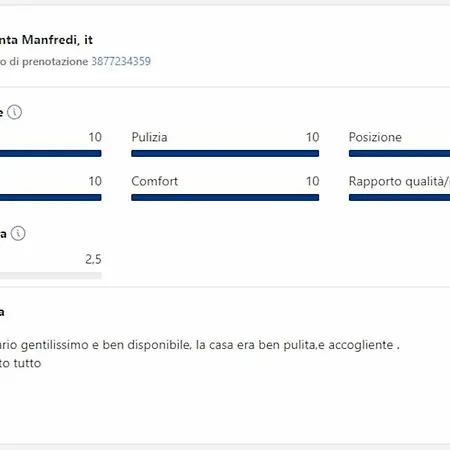This screenshot has height=450, width=450.
Task: Click the 2,5 score value
Action: point(93,259)
